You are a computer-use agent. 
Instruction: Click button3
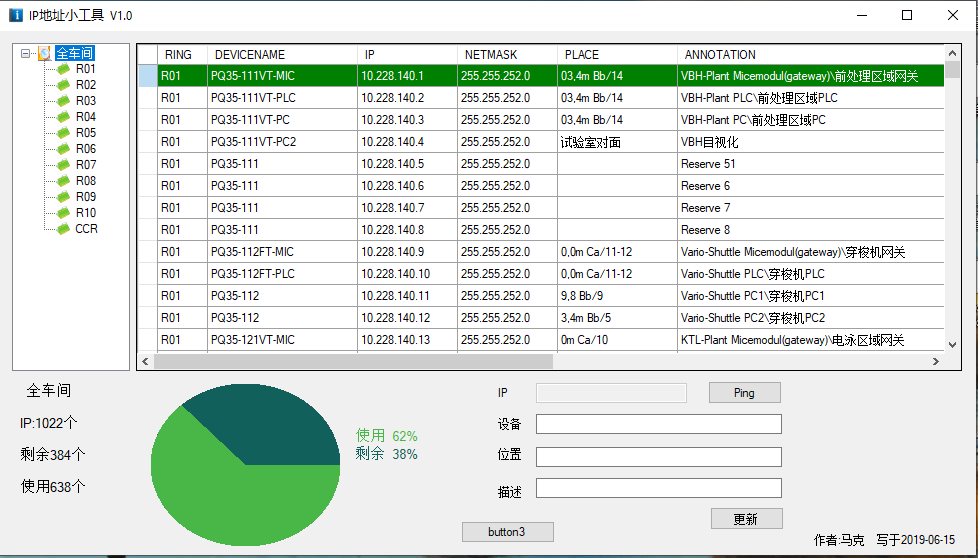click(x=507, y=532)
